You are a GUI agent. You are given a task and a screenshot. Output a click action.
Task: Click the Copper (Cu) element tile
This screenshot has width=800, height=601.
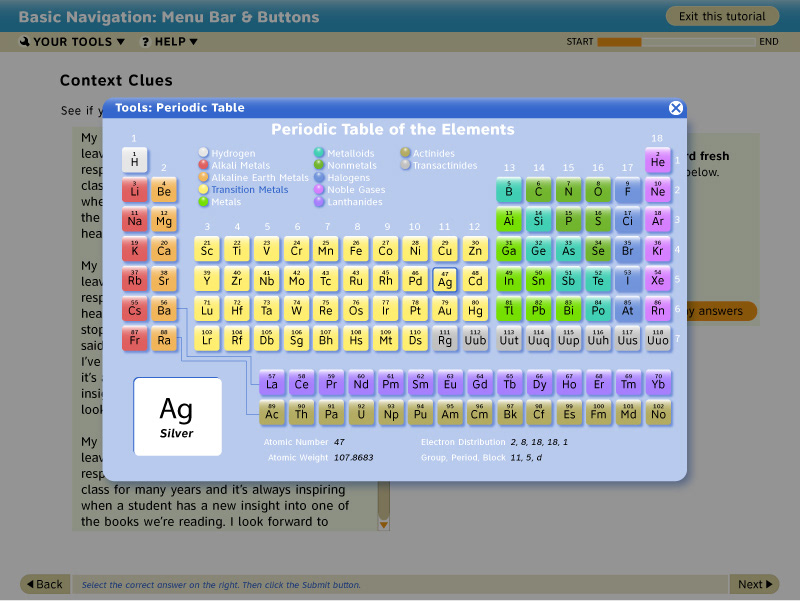coord(445,249)
